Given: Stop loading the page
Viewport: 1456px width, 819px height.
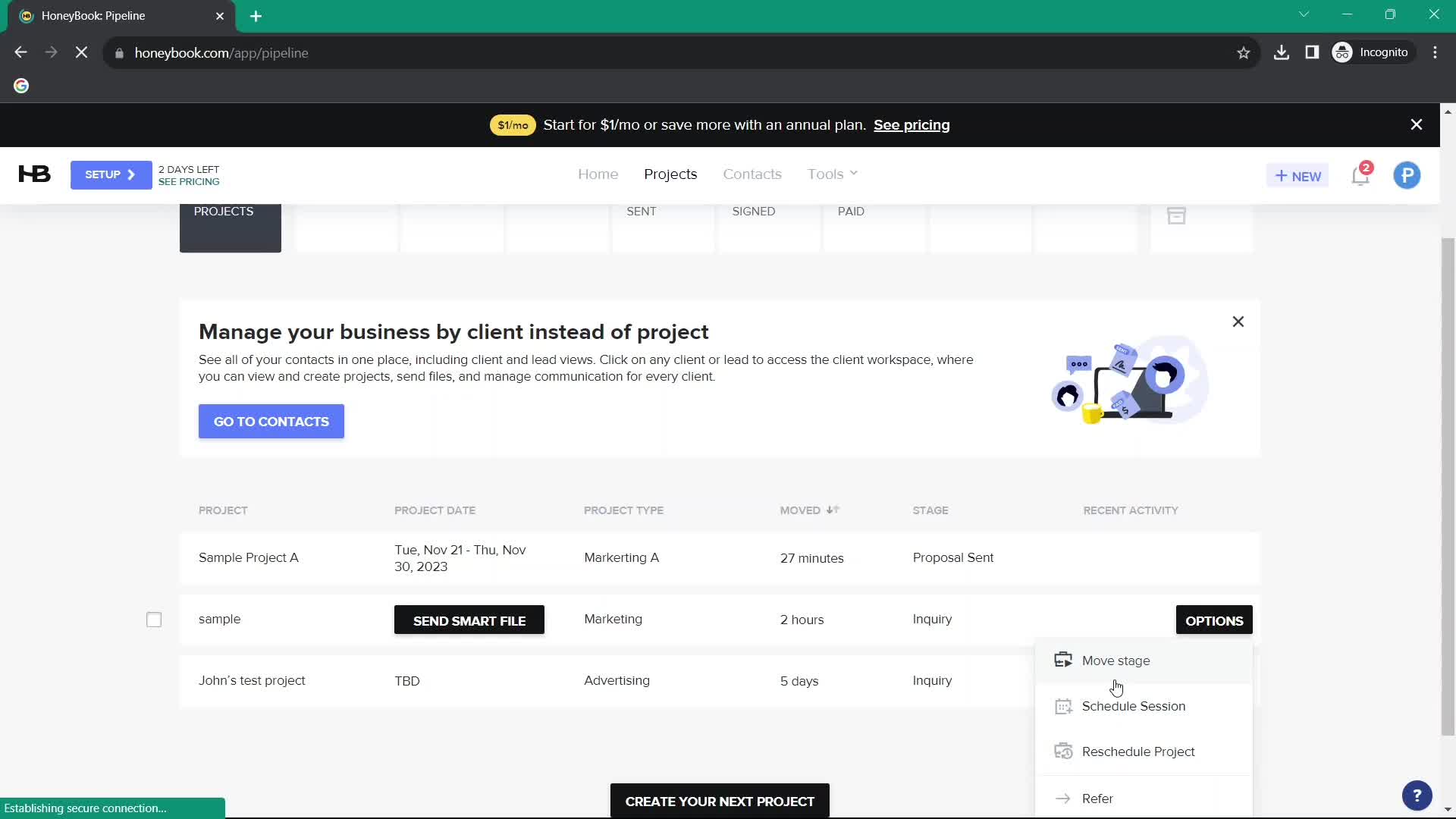Looking at the screenshot, I should 82,53.
